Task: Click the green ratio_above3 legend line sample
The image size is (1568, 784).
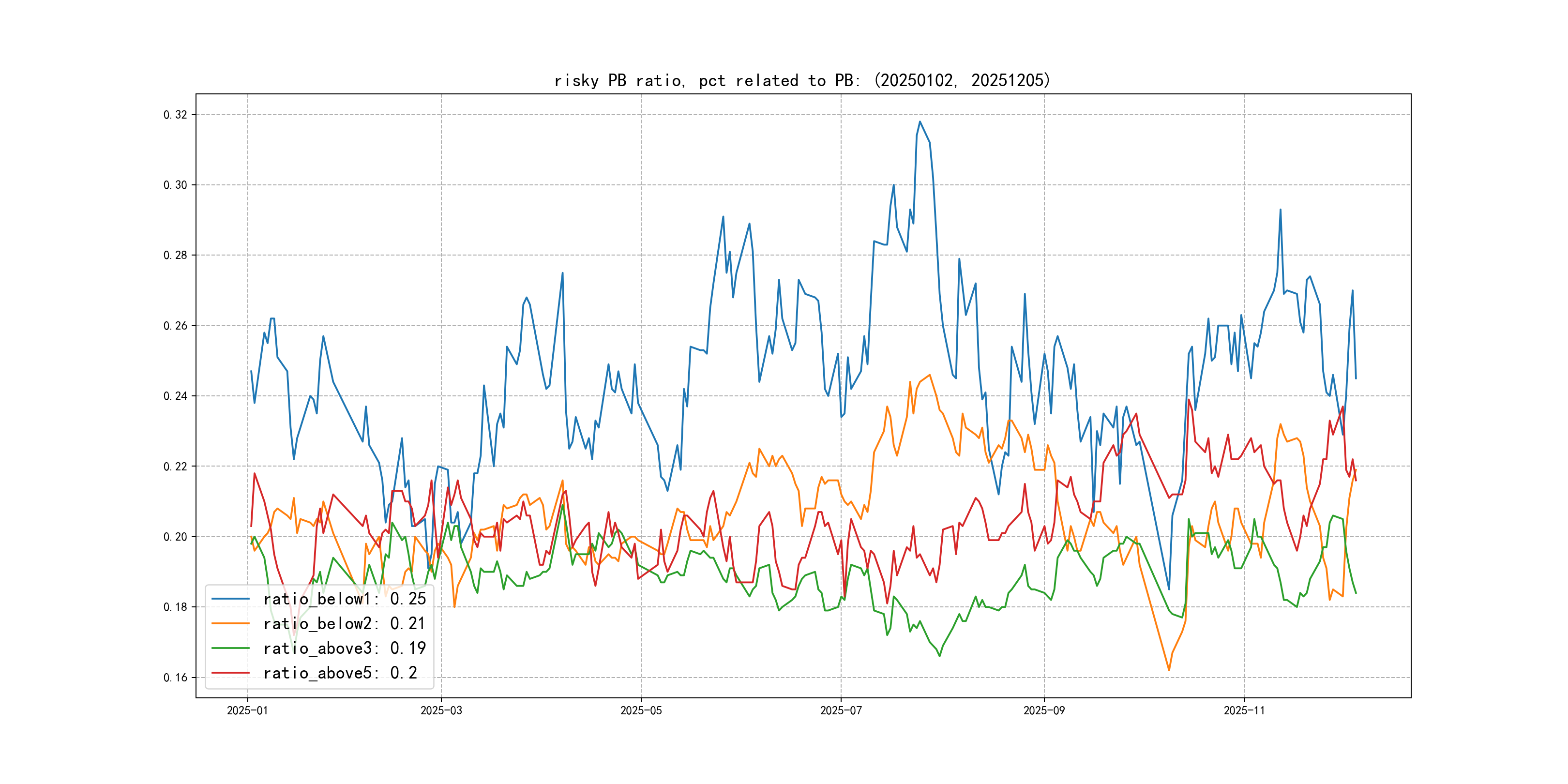Action: pos(230,648)
